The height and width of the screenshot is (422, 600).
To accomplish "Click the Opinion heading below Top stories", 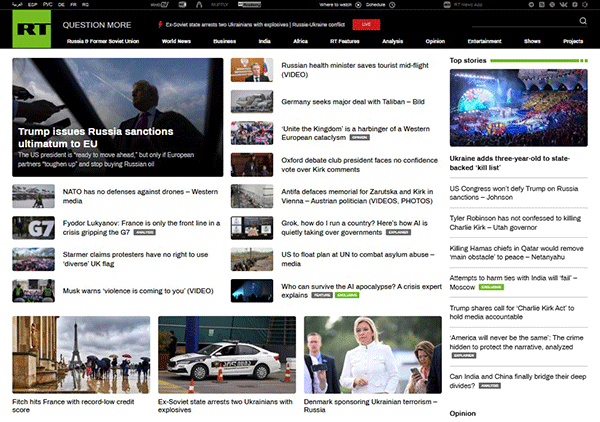I will pos(463,414).
